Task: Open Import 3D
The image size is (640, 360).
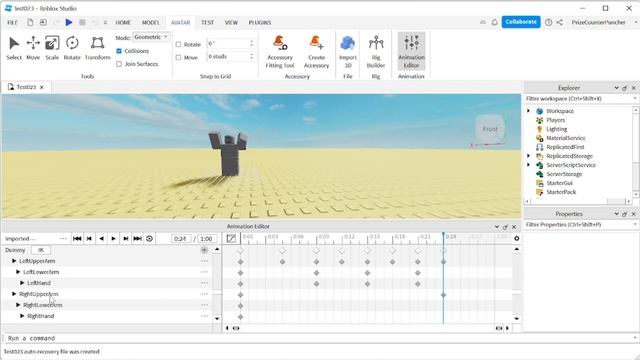Action: 348,51
